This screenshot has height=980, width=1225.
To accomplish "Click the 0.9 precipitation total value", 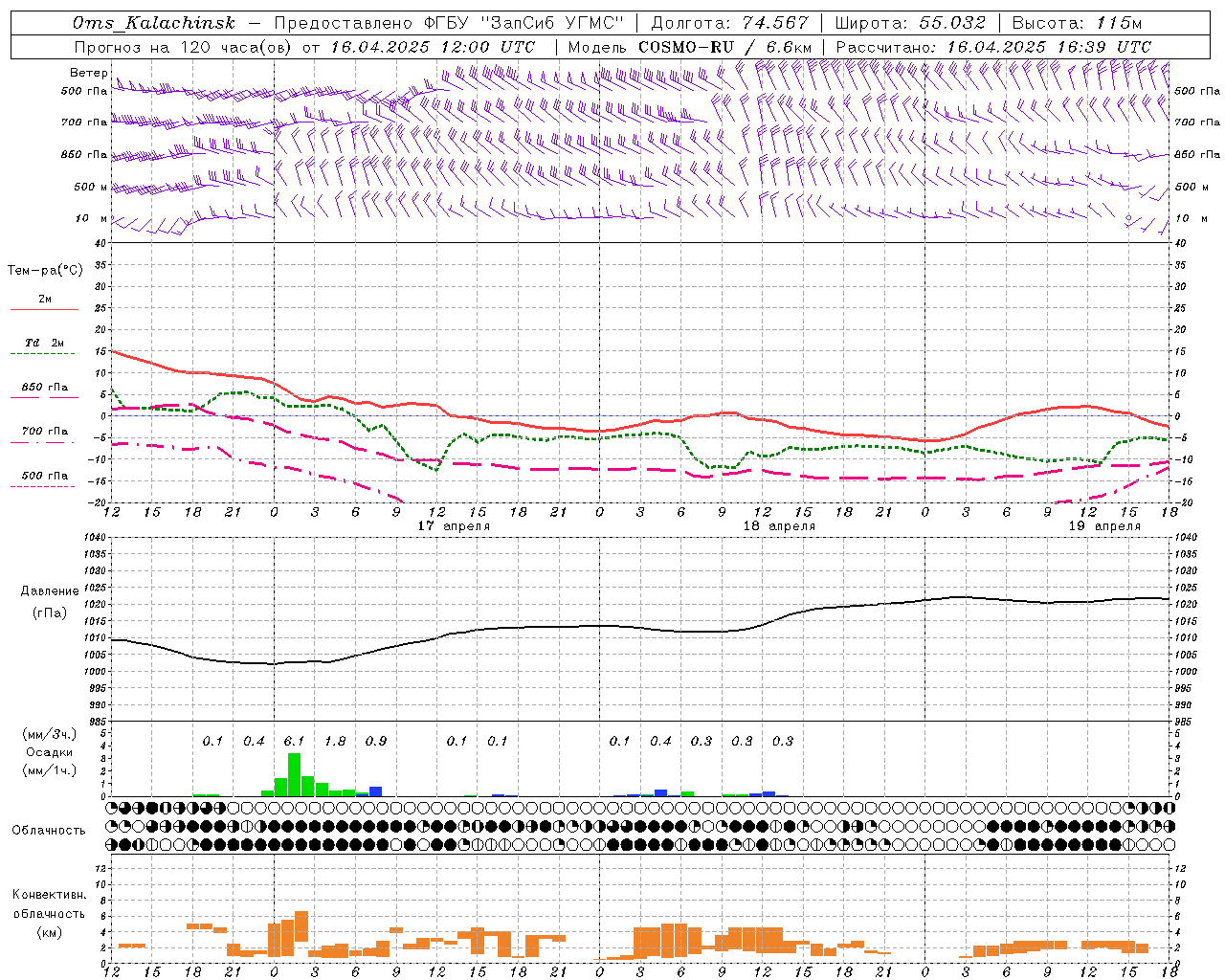I will [x=376, y=741].
